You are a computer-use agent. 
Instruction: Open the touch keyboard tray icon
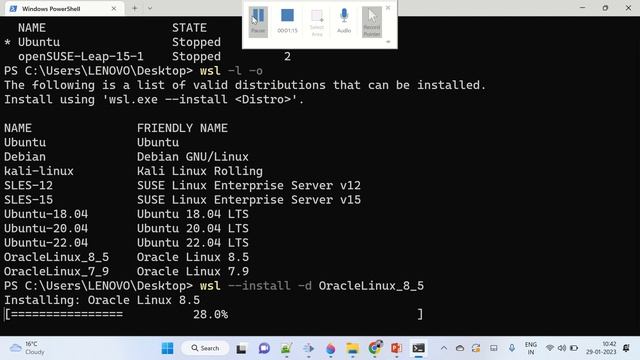[x=493, y=348]
